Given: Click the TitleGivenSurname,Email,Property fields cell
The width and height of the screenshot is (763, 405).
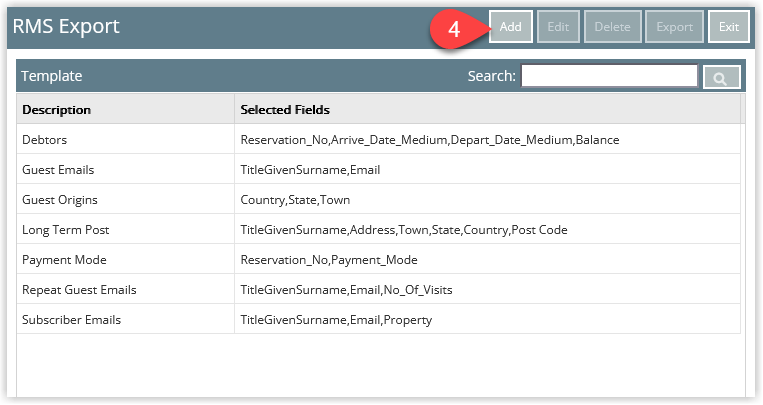Looking at the screenshot, I should coord(488,319).
